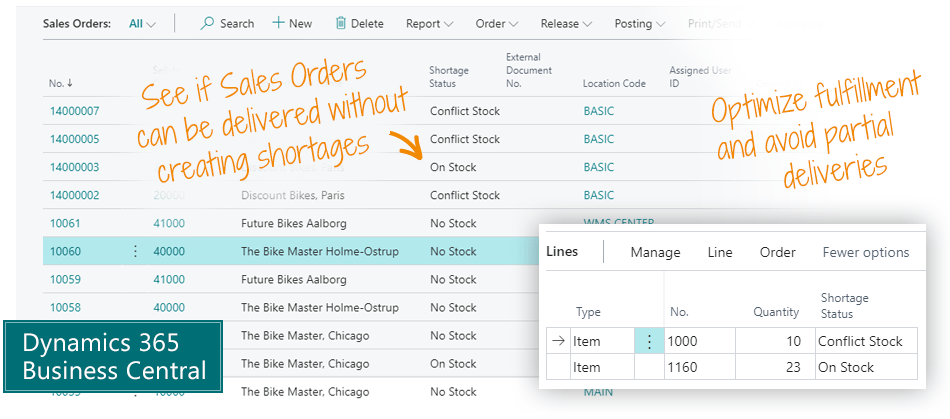Expand the Posting menu

[640, 24]
